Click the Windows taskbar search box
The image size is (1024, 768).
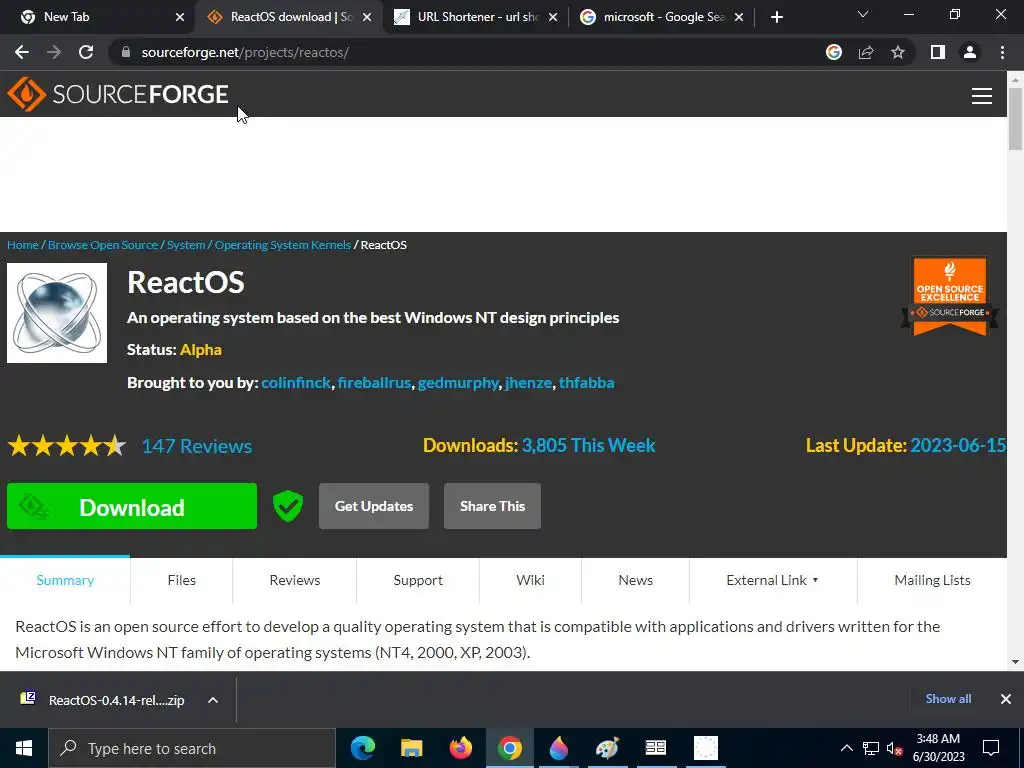click(192, 748)
